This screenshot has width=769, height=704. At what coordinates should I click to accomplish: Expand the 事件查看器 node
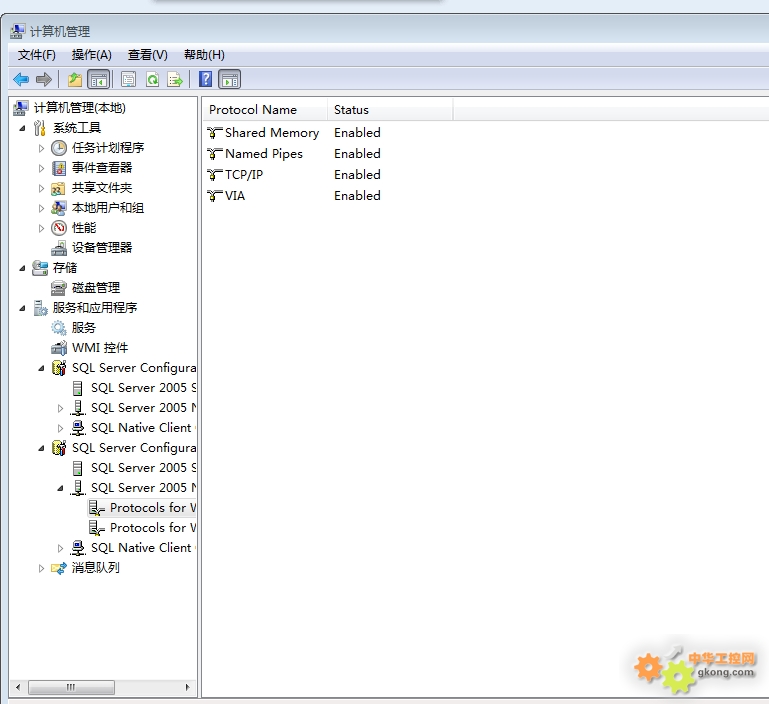click(x=41, y=168)
